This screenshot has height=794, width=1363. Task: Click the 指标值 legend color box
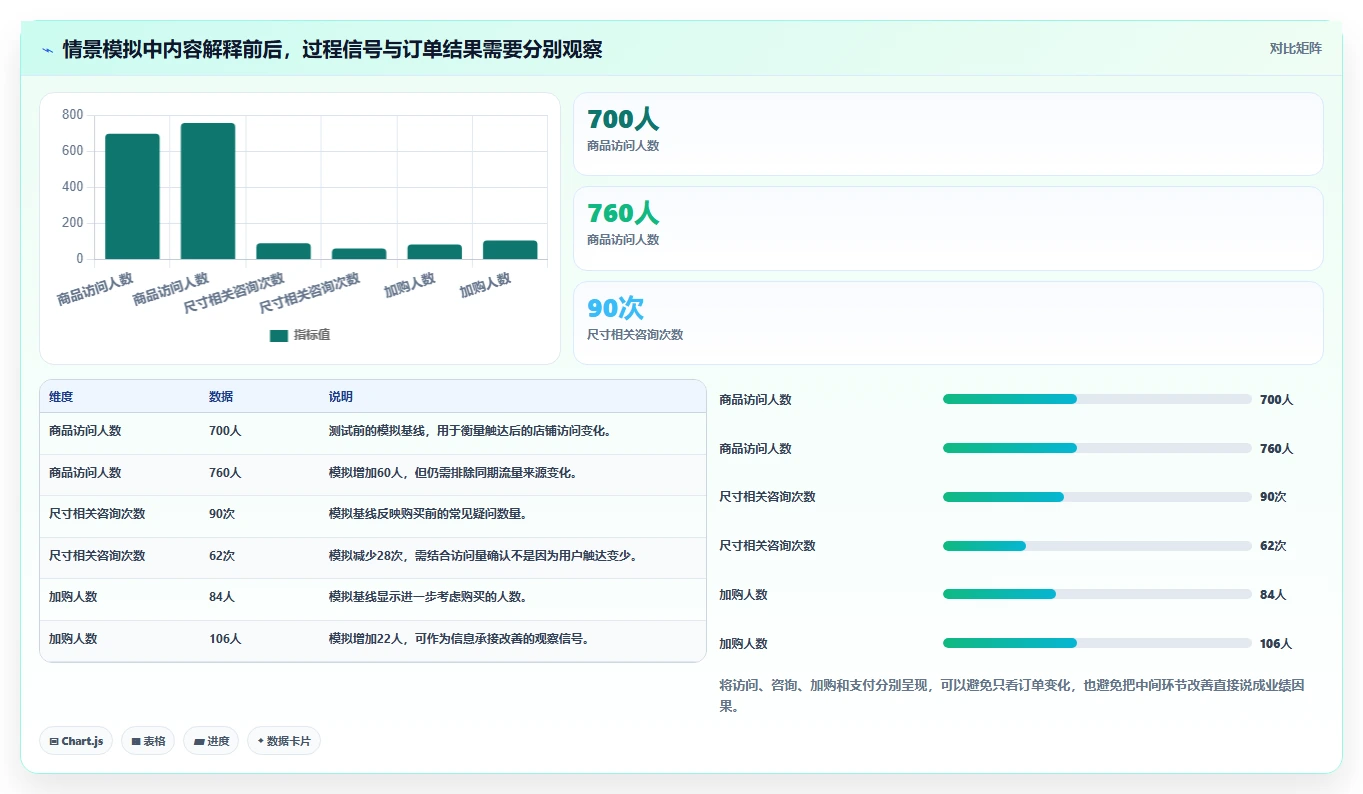(x=279, y=335)
